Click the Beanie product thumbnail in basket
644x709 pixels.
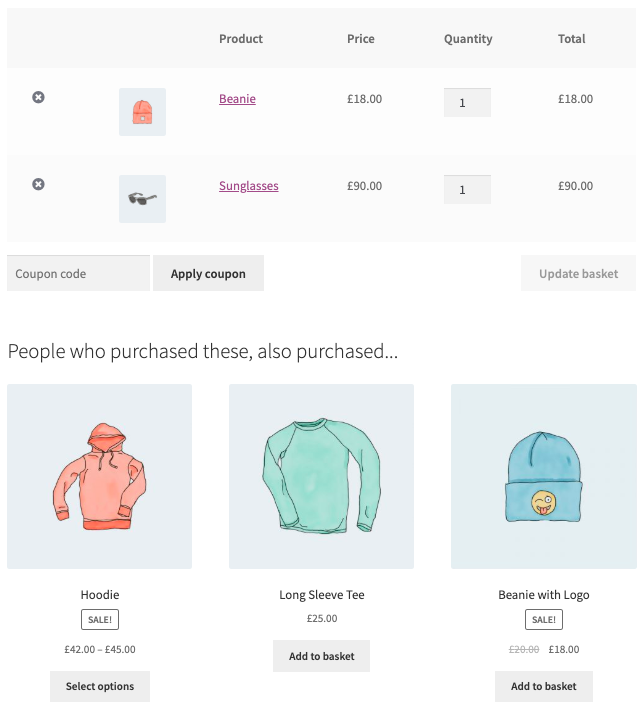click(142, 112)
